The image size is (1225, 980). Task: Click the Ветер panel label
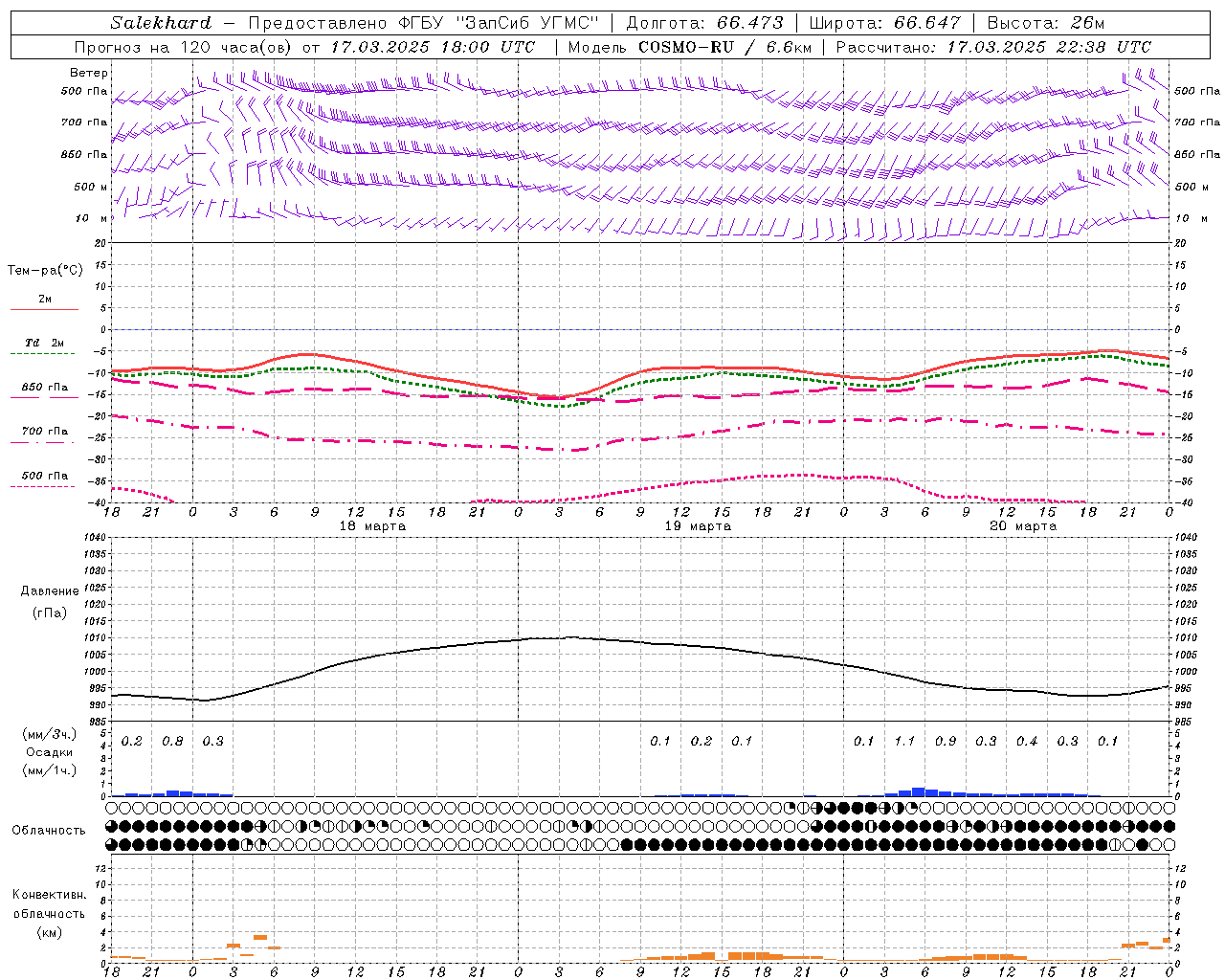(89, 73)
